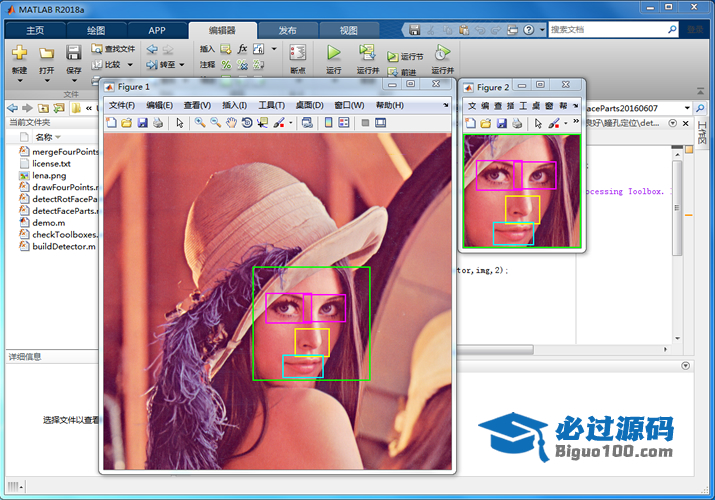Open the command window circular actions button
Image resolution: width=715 pixels, height=500 pixels.
[x=685, y=366]
